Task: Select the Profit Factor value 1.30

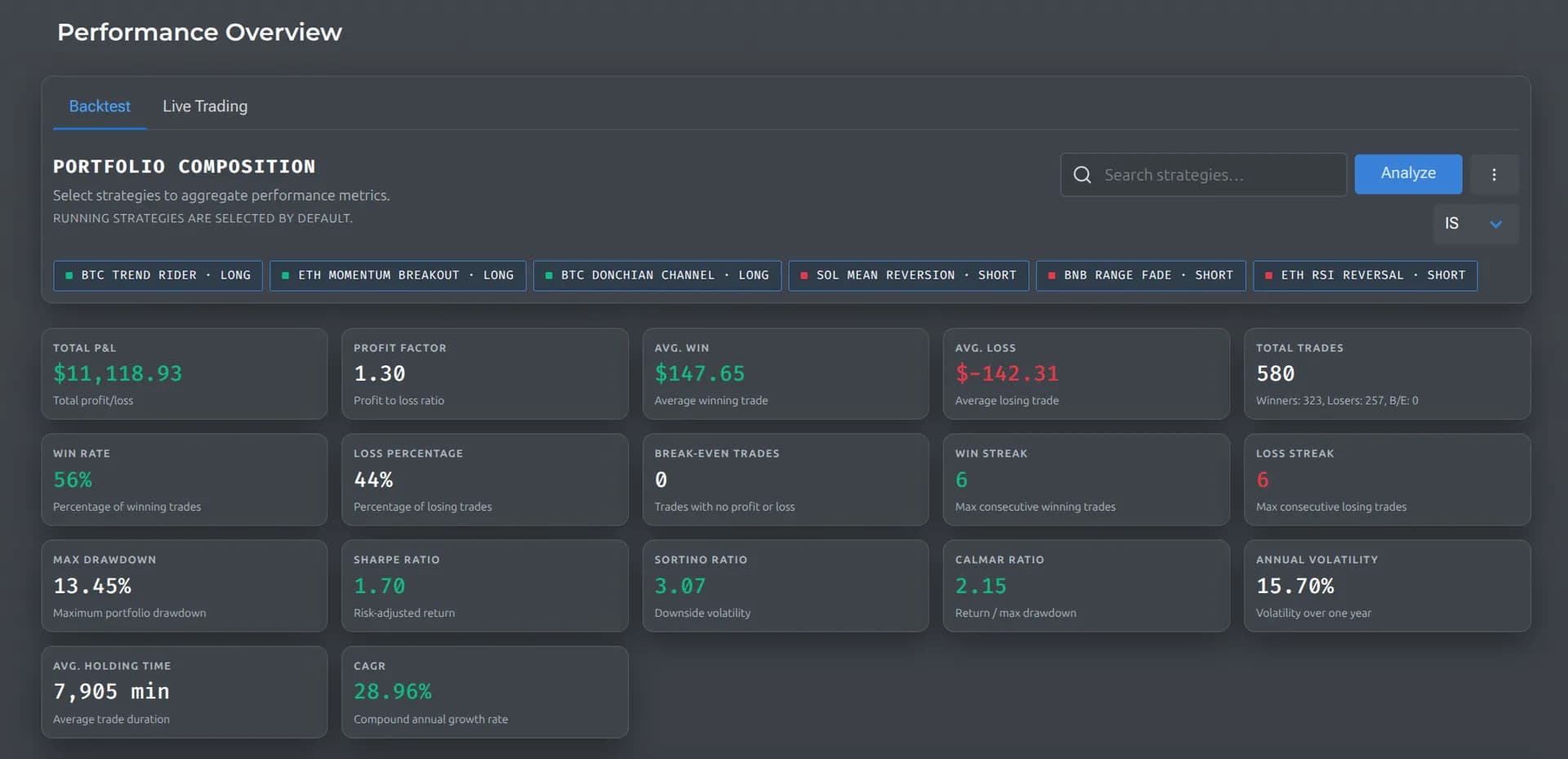Action: [x=380, y=373]
